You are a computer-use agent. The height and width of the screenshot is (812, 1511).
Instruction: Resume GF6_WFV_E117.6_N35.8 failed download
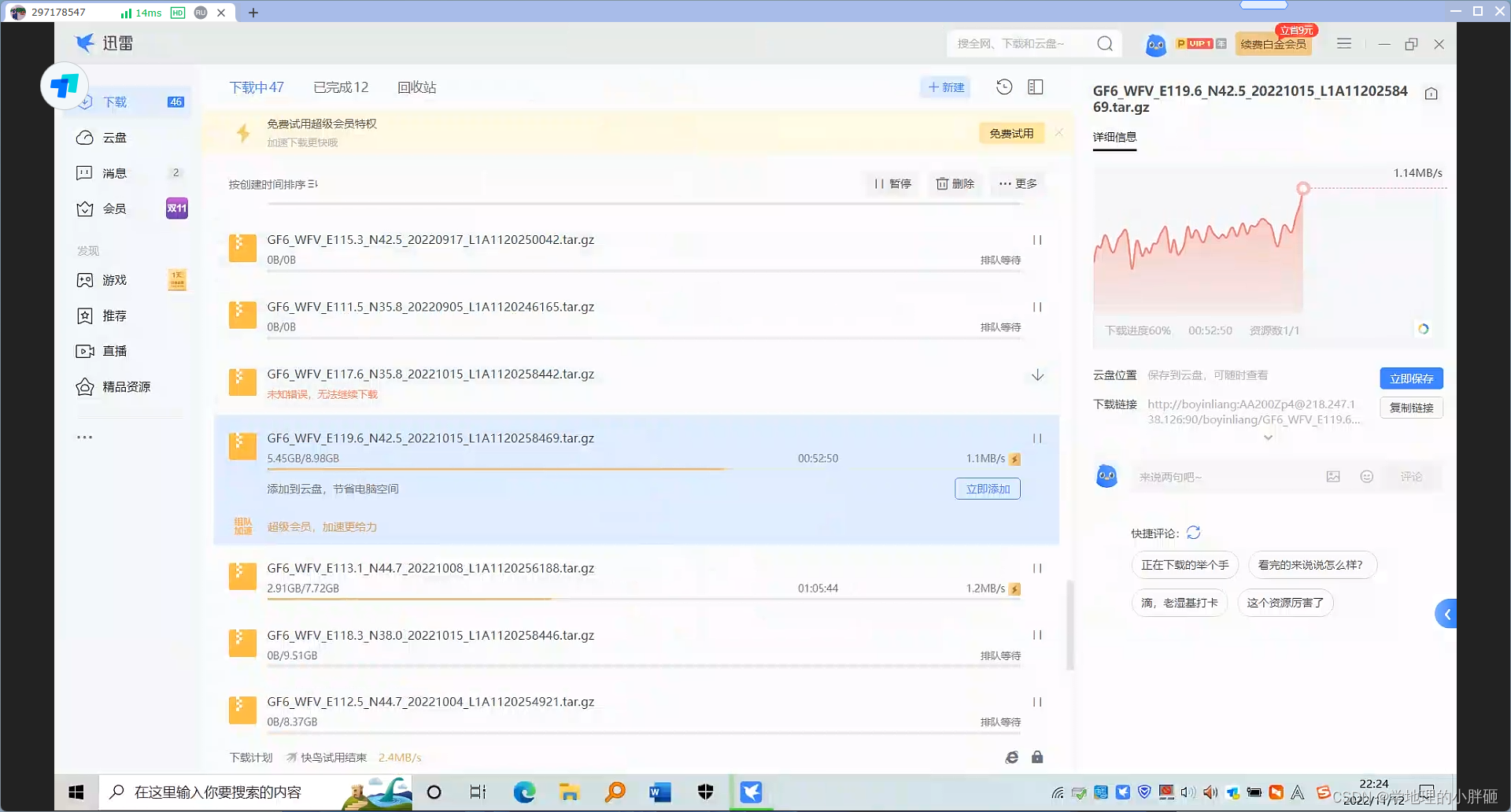(1037, 375)
